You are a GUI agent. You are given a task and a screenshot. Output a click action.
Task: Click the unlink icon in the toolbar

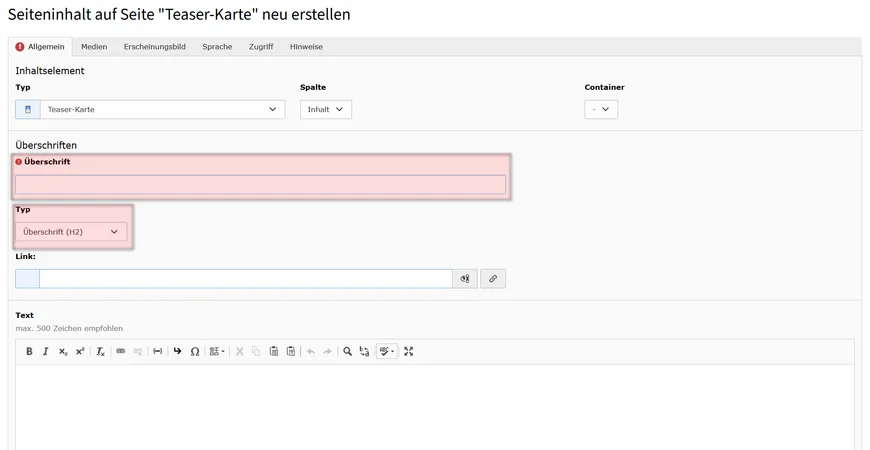[138, 351]
